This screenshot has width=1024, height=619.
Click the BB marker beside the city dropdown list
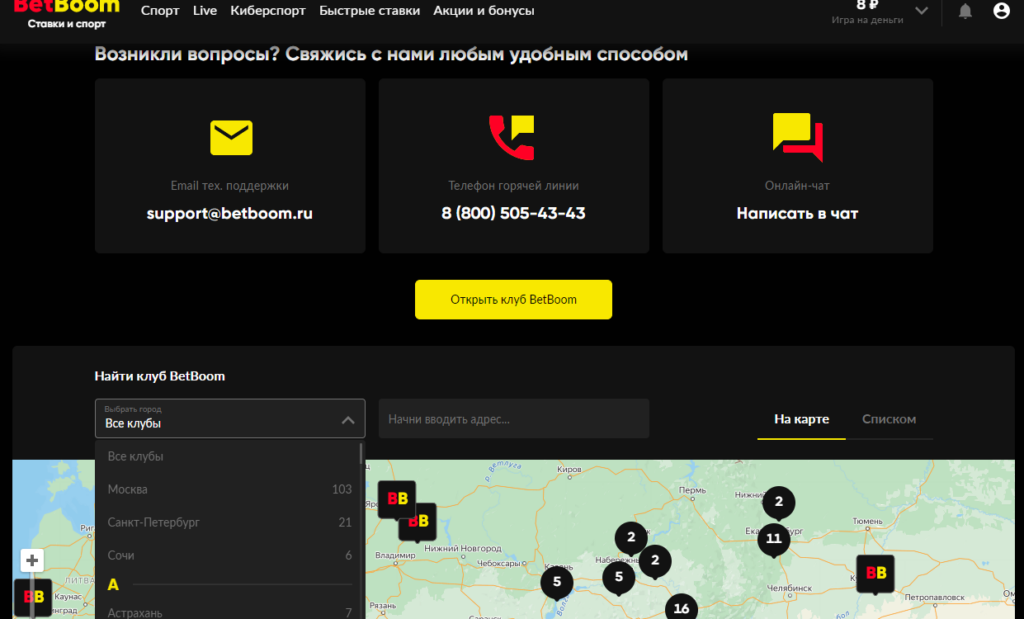tap(396, 500)
